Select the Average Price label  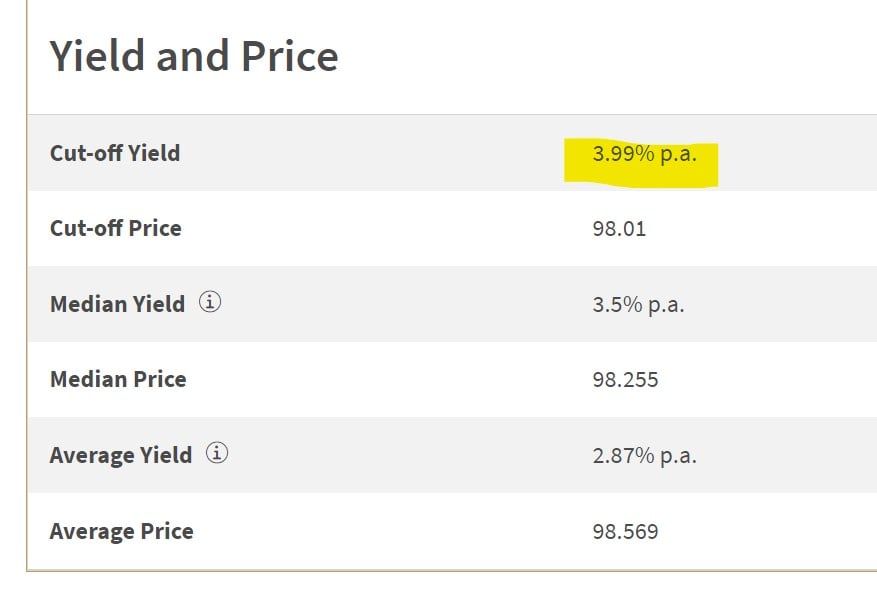[x=121, y=531]
